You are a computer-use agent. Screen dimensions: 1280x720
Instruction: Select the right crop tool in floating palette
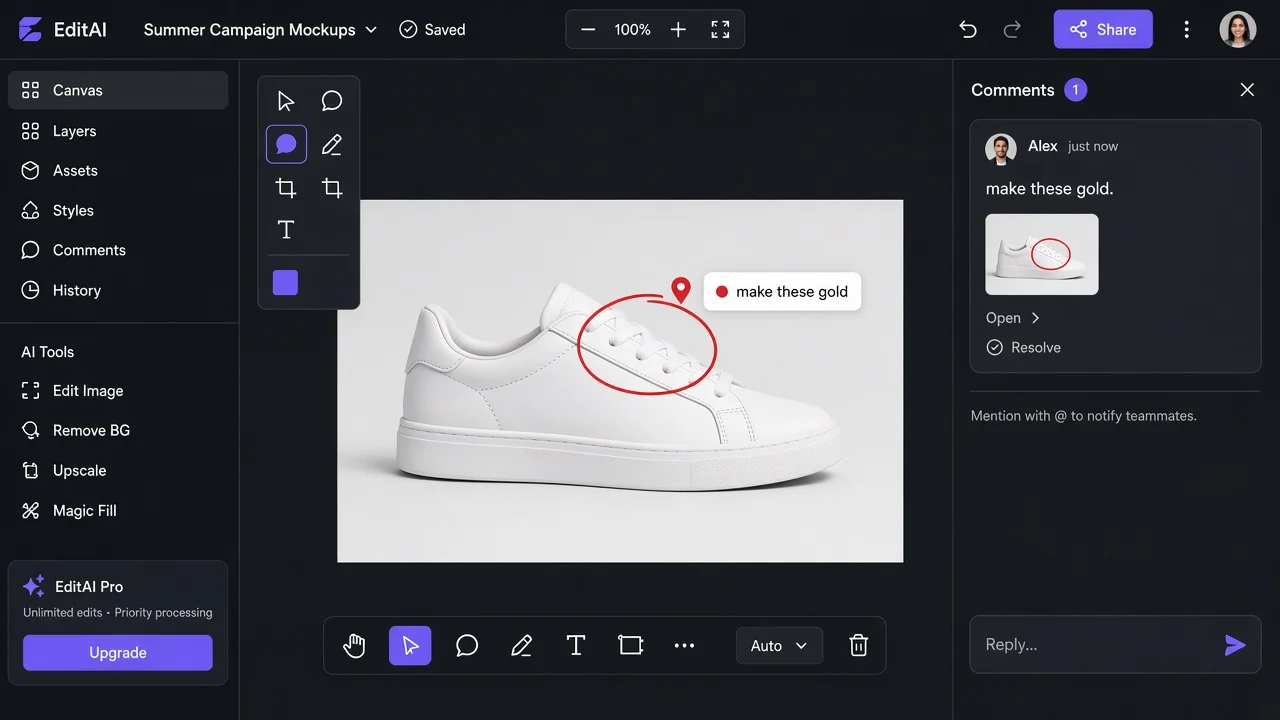point(332,188)
